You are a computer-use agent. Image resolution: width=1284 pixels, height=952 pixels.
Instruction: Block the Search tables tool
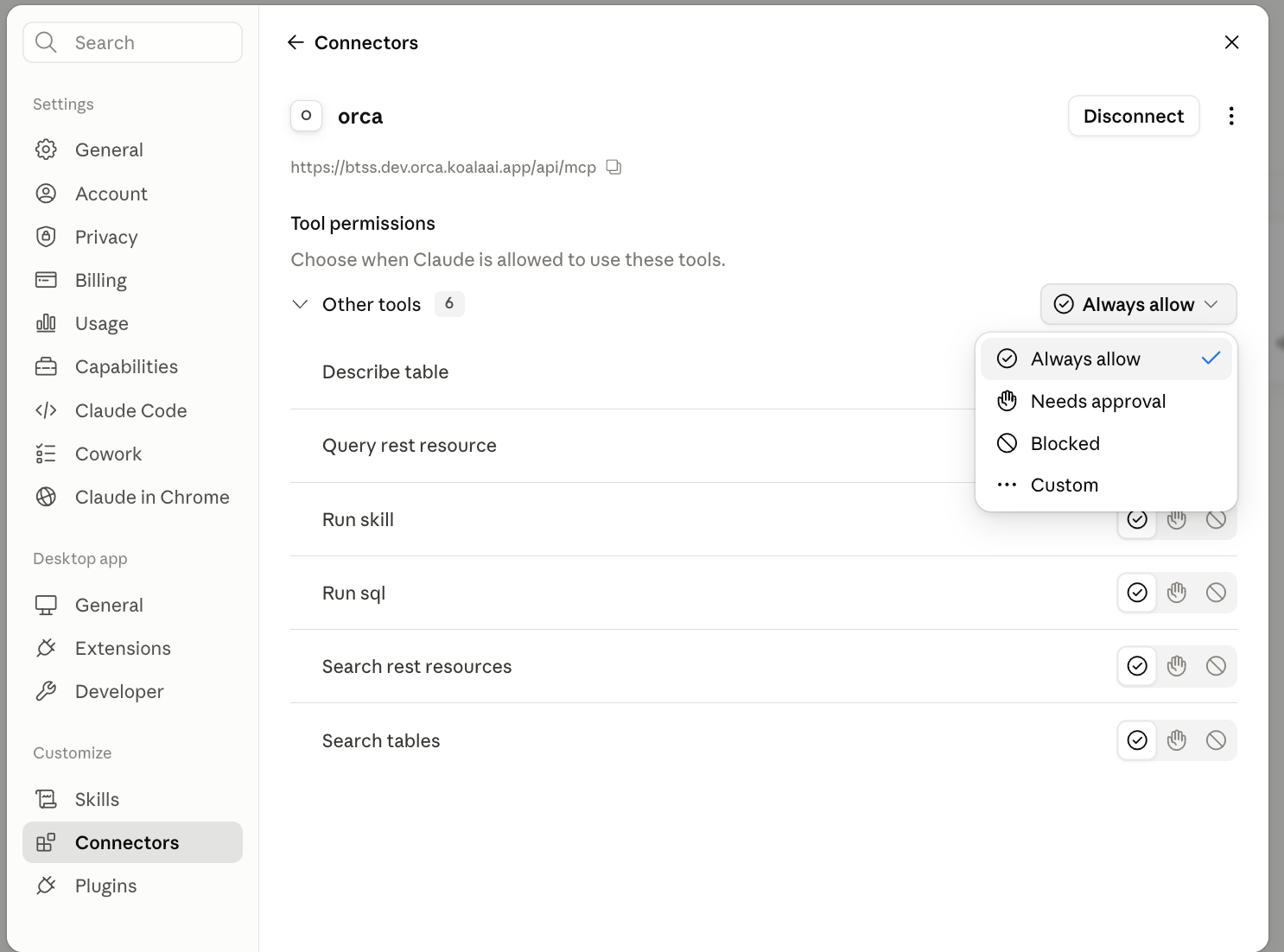(1216, 740)
